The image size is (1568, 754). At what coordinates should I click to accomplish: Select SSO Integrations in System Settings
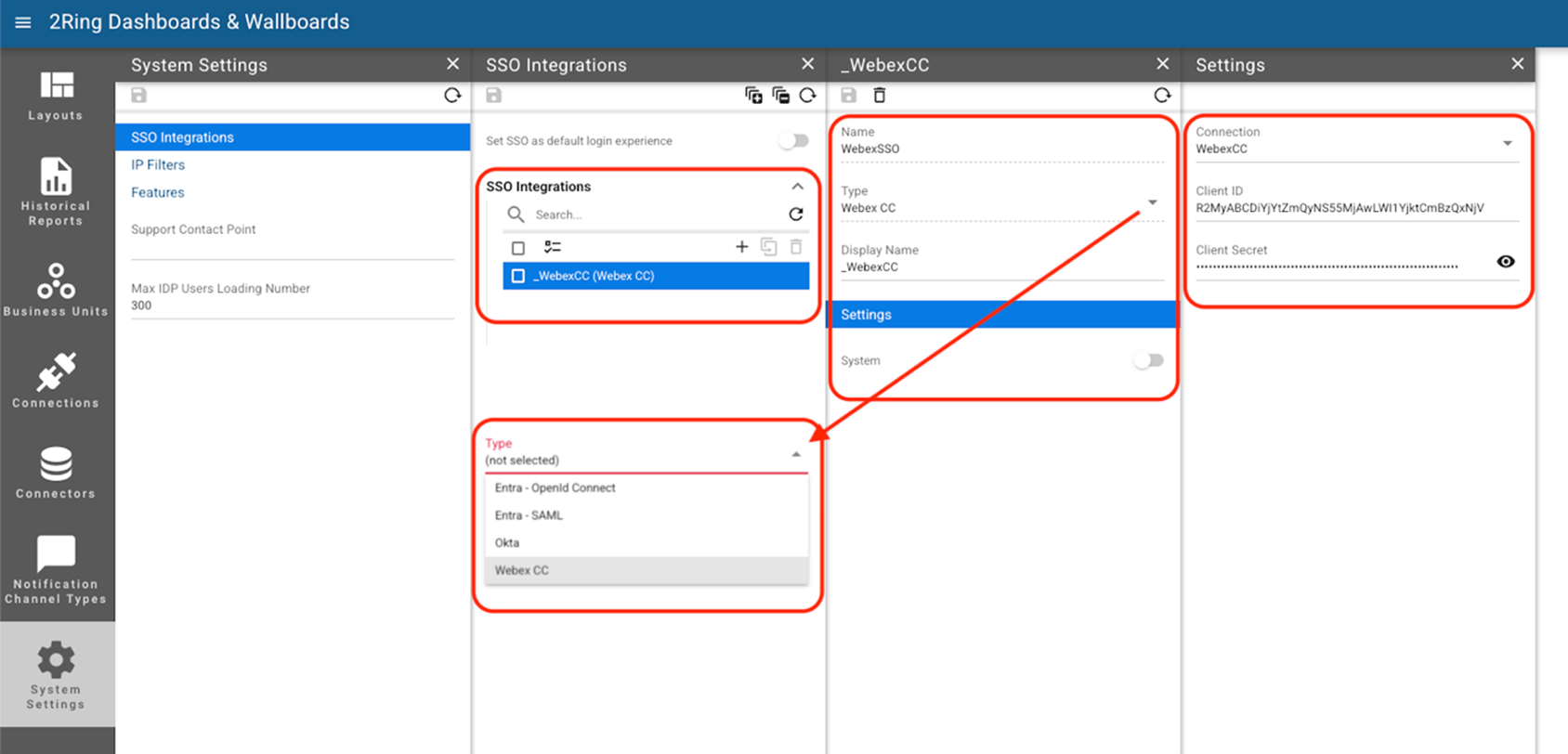(x=293, y=137)
